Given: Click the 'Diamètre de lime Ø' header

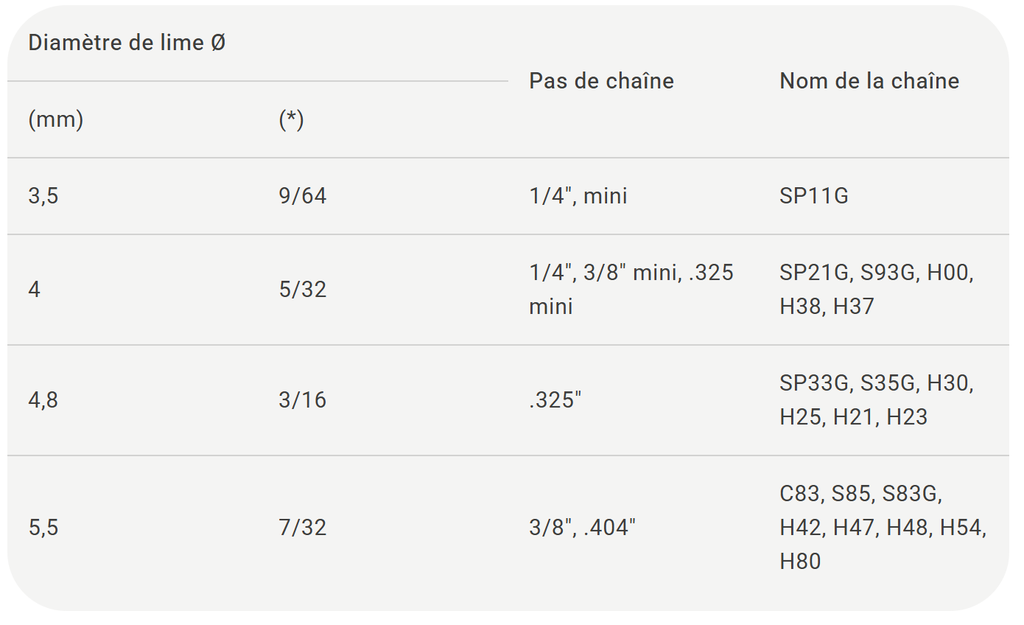Looking at the screenshot, I should tap(127, 43).
